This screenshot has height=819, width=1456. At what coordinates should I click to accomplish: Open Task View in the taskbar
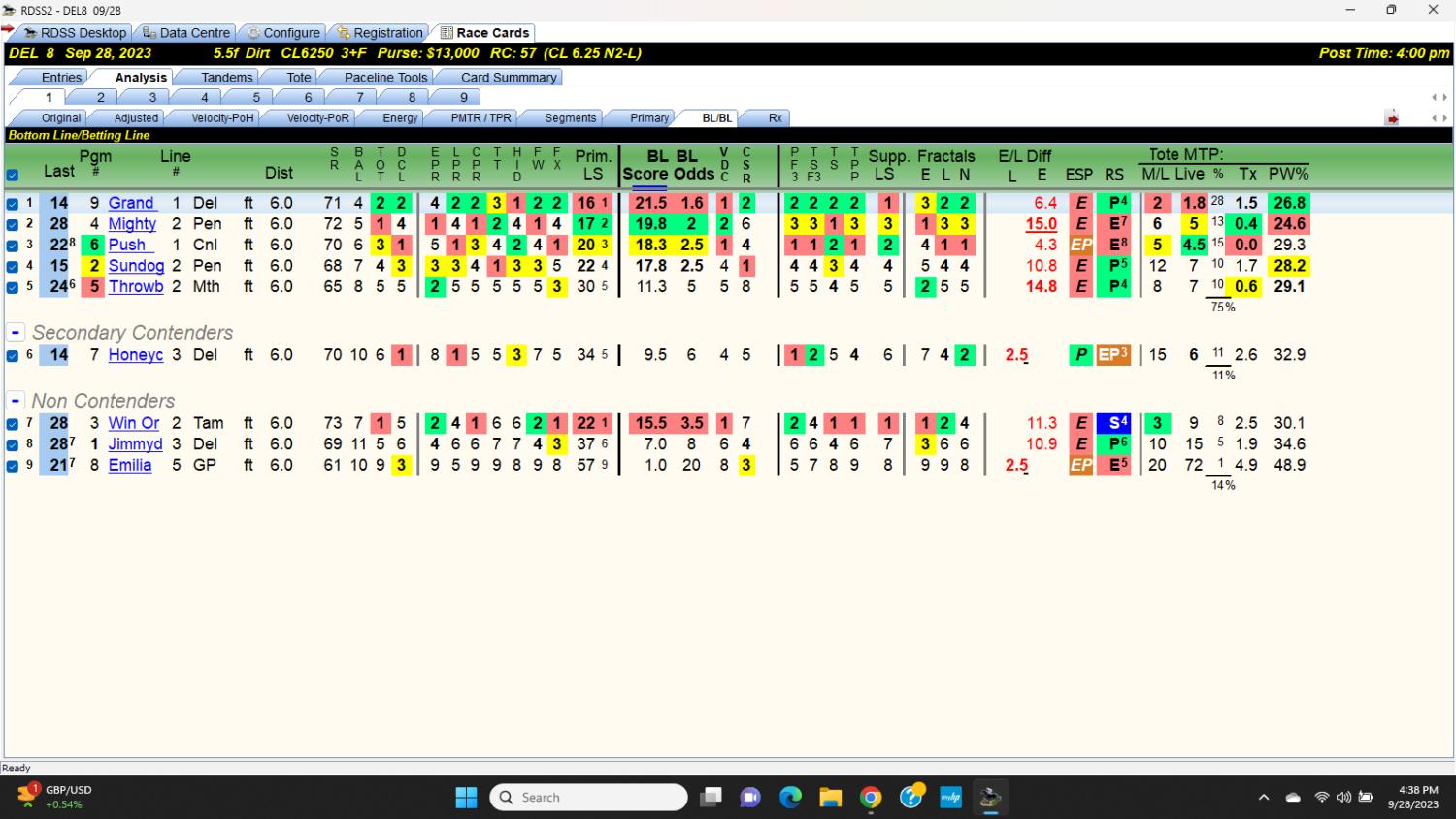point(711,798)
